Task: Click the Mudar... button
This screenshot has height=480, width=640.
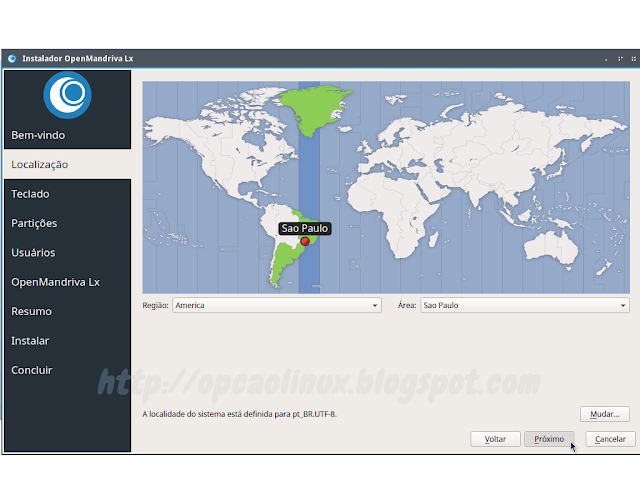Action: [x=604, y=414]
